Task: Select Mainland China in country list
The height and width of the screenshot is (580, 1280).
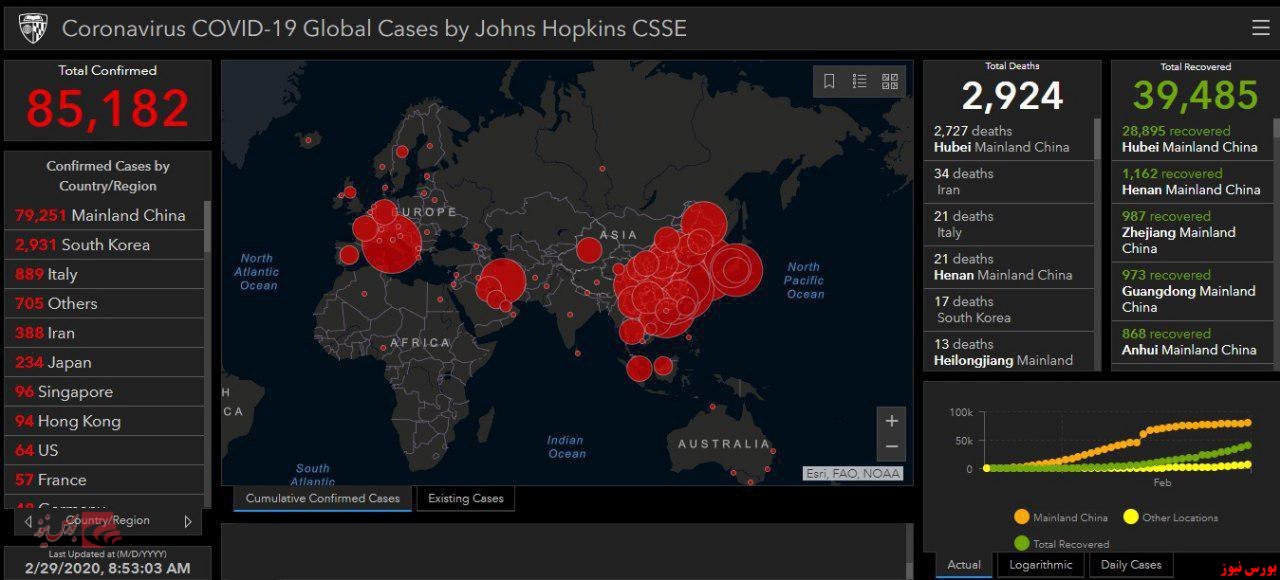Action: coord(105,215)
